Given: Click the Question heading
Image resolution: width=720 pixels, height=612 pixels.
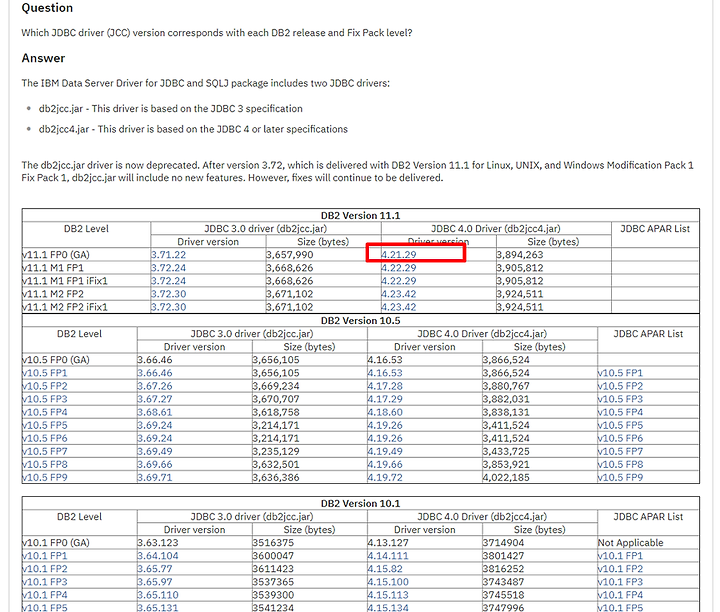Looking at the screenshot, I should [x=47, y=8].
